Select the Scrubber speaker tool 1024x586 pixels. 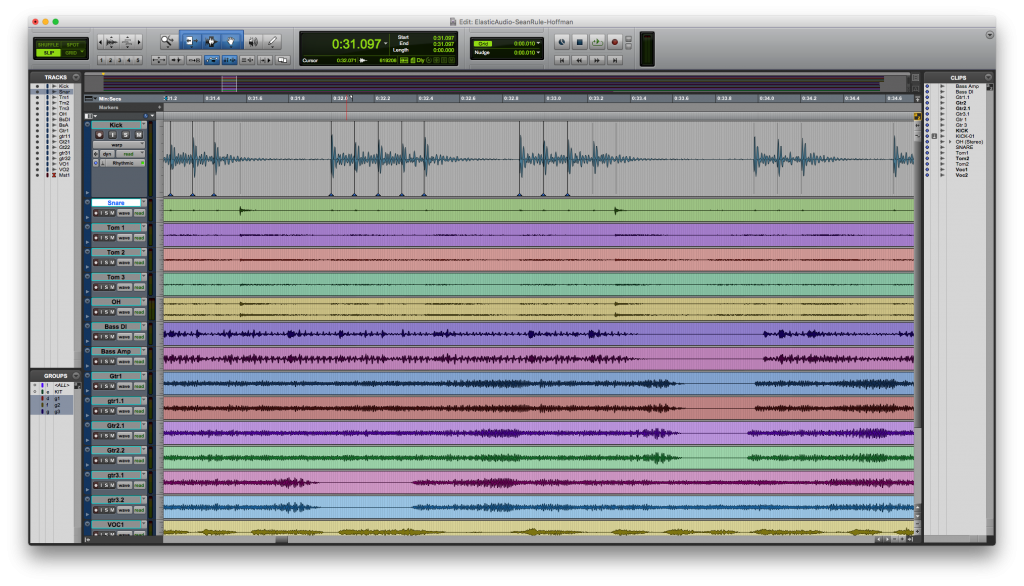pyautogui.click(x=253, y=42)
